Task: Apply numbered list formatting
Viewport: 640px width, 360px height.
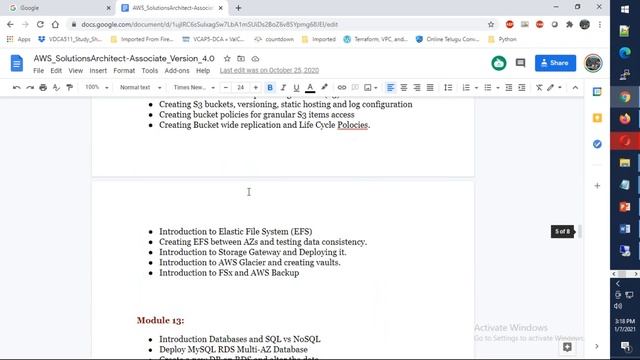Action: click(466, 87)
